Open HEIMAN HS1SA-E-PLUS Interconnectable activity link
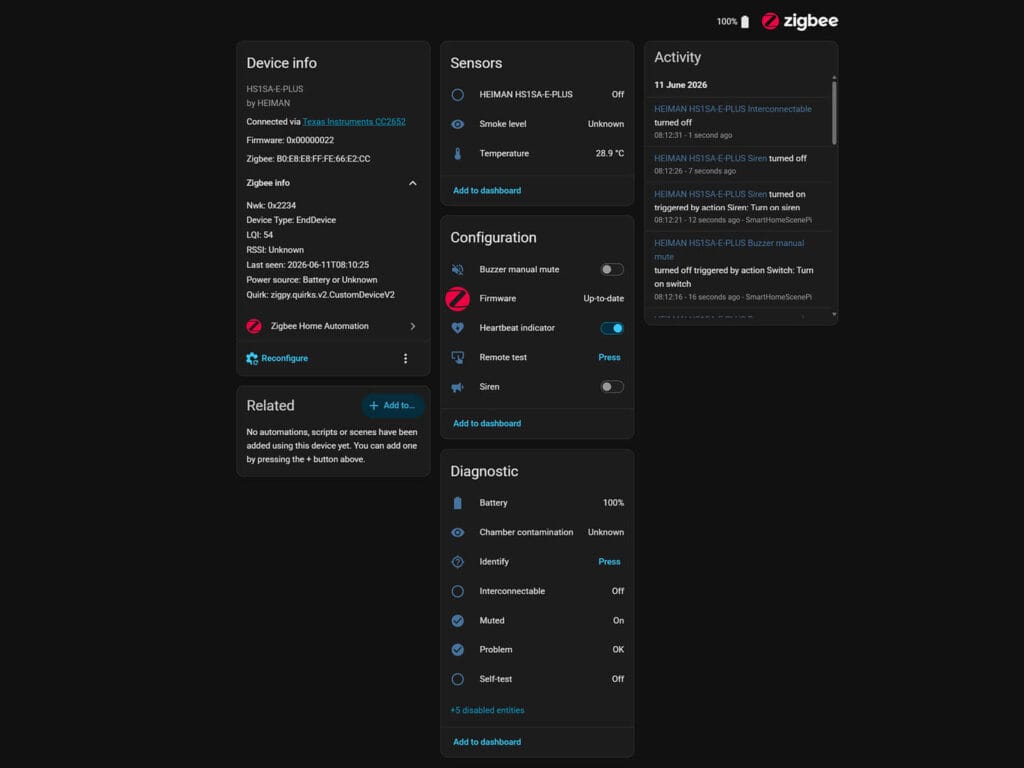 click(x=733, y=109)
